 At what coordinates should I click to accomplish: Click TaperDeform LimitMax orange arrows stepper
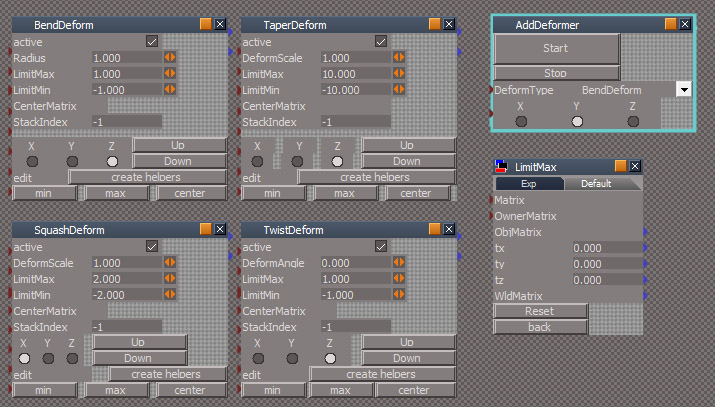(x=399, y=73)
